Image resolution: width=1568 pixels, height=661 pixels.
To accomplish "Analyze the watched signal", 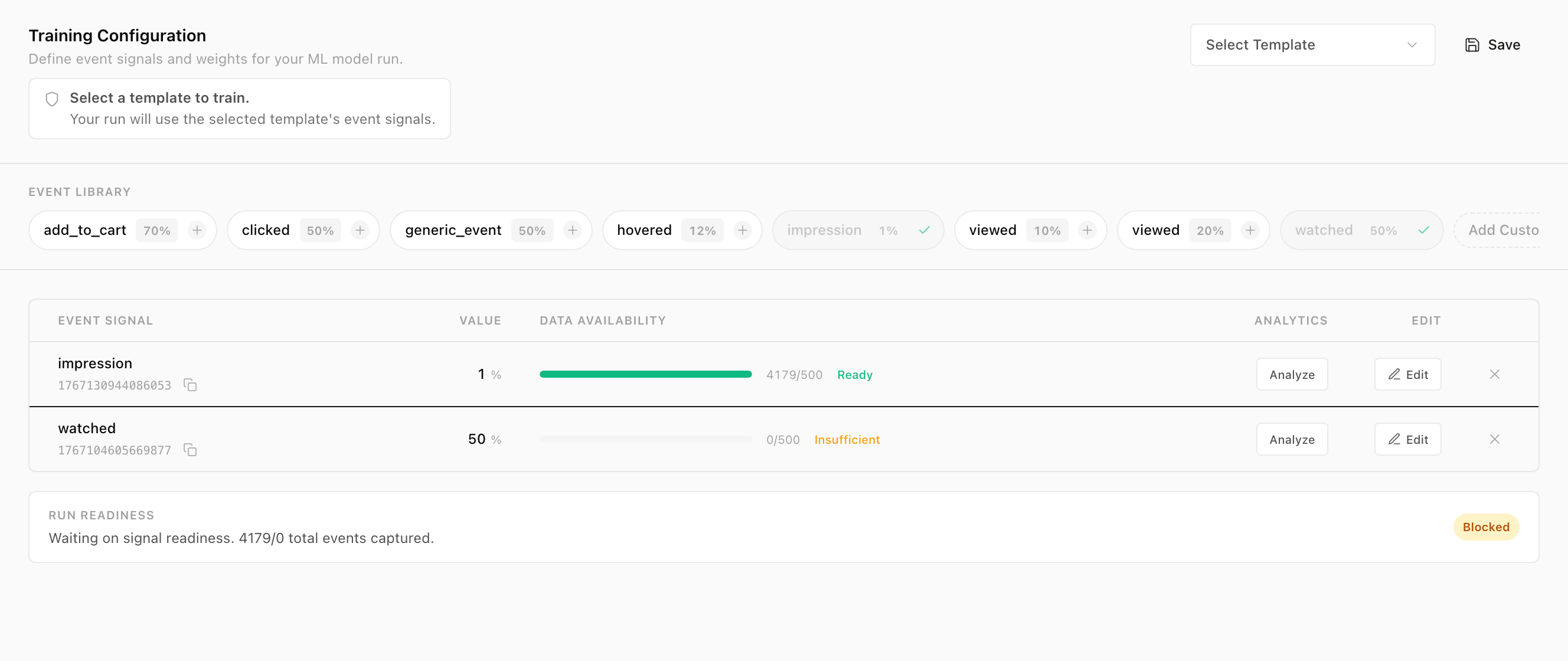I will pos(1292,440).
